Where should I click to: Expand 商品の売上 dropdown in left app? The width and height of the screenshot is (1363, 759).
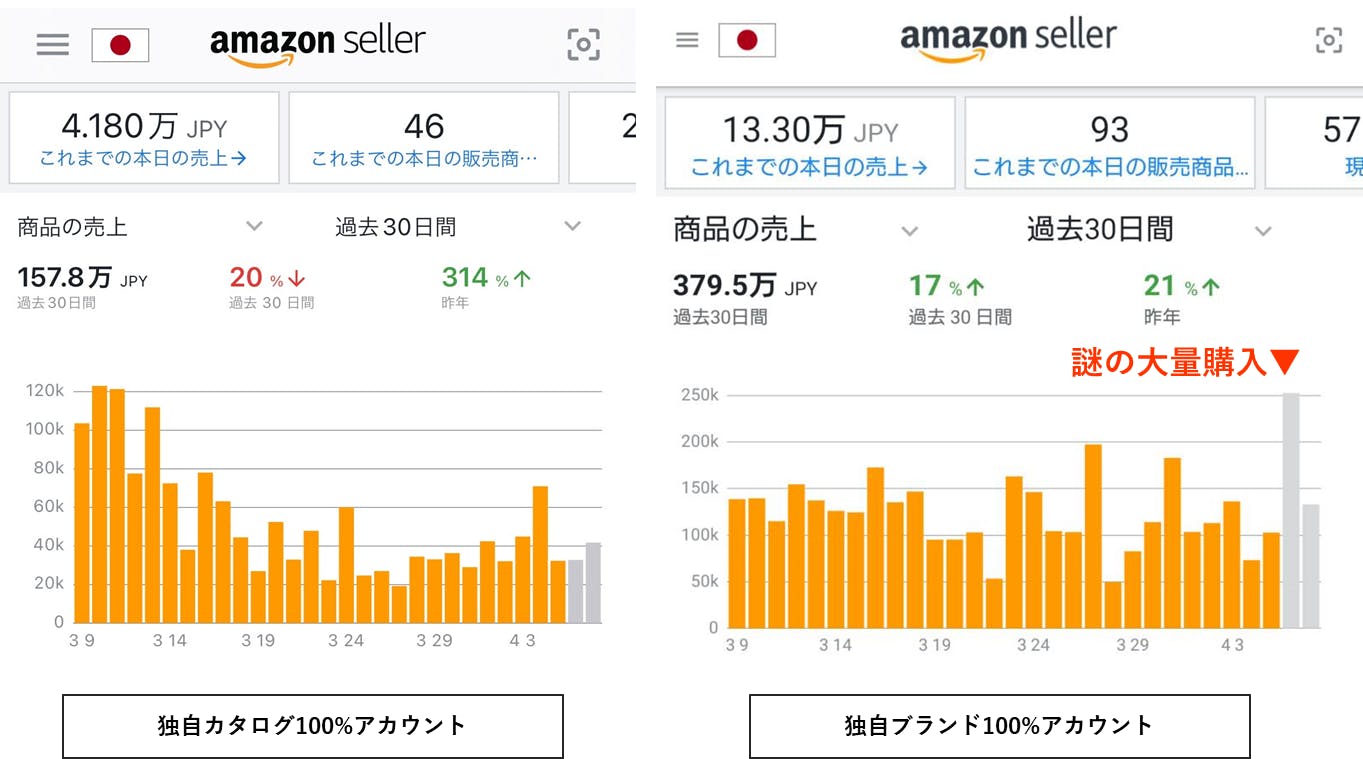tap(254, 227)
